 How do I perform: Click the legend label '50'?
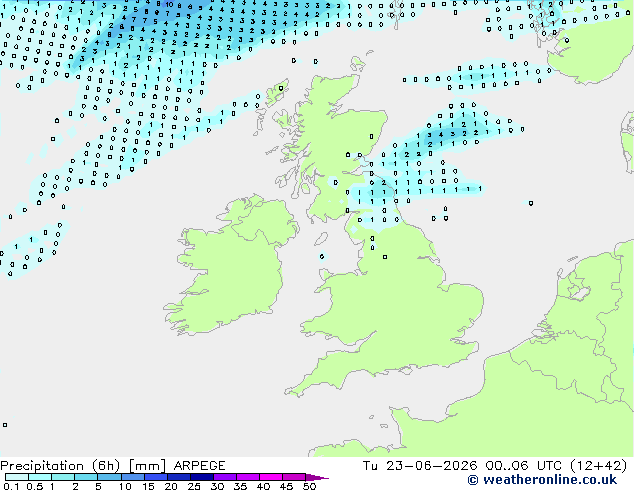[x=309, y=486]
